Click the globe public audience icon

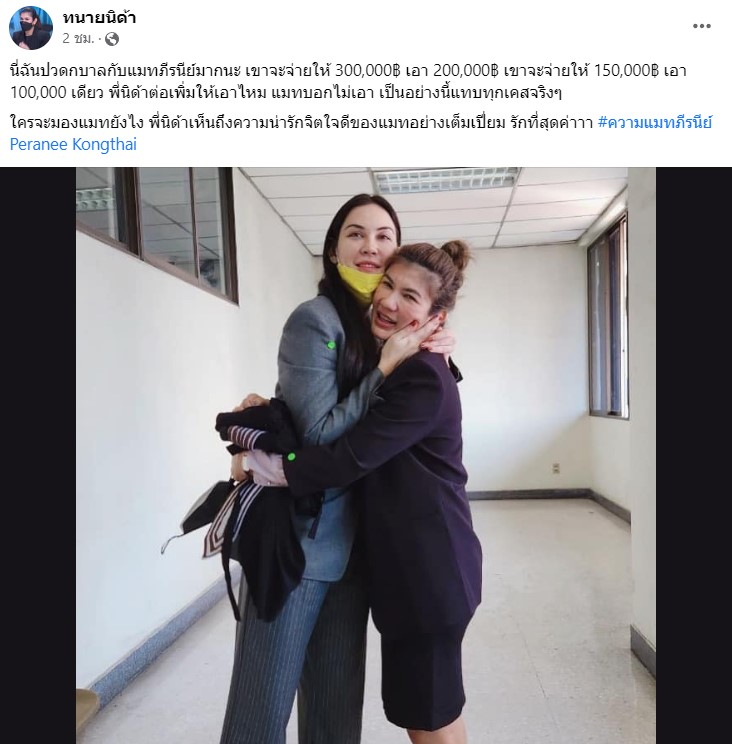[x=112, y=39]
